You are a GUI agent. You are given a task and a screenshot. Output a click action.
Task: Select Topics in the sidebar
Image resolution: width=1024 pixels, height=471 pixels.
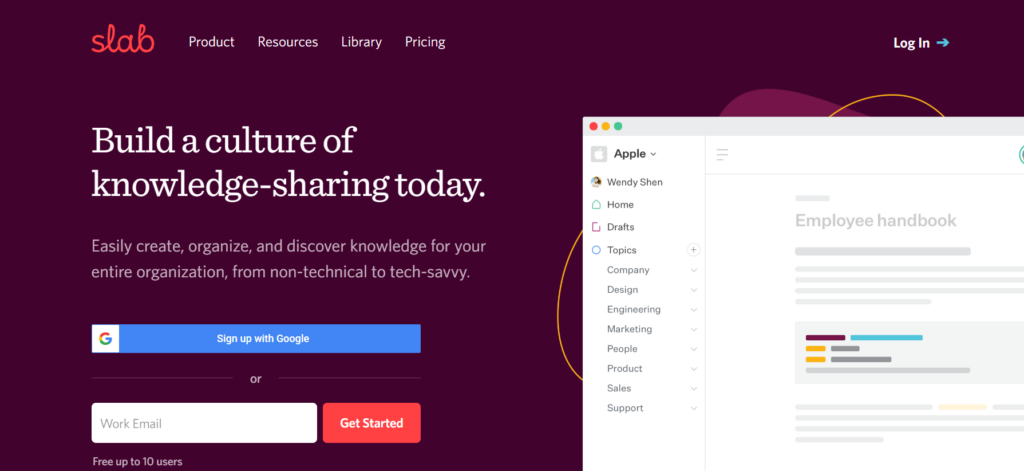[x=621, y=250]
